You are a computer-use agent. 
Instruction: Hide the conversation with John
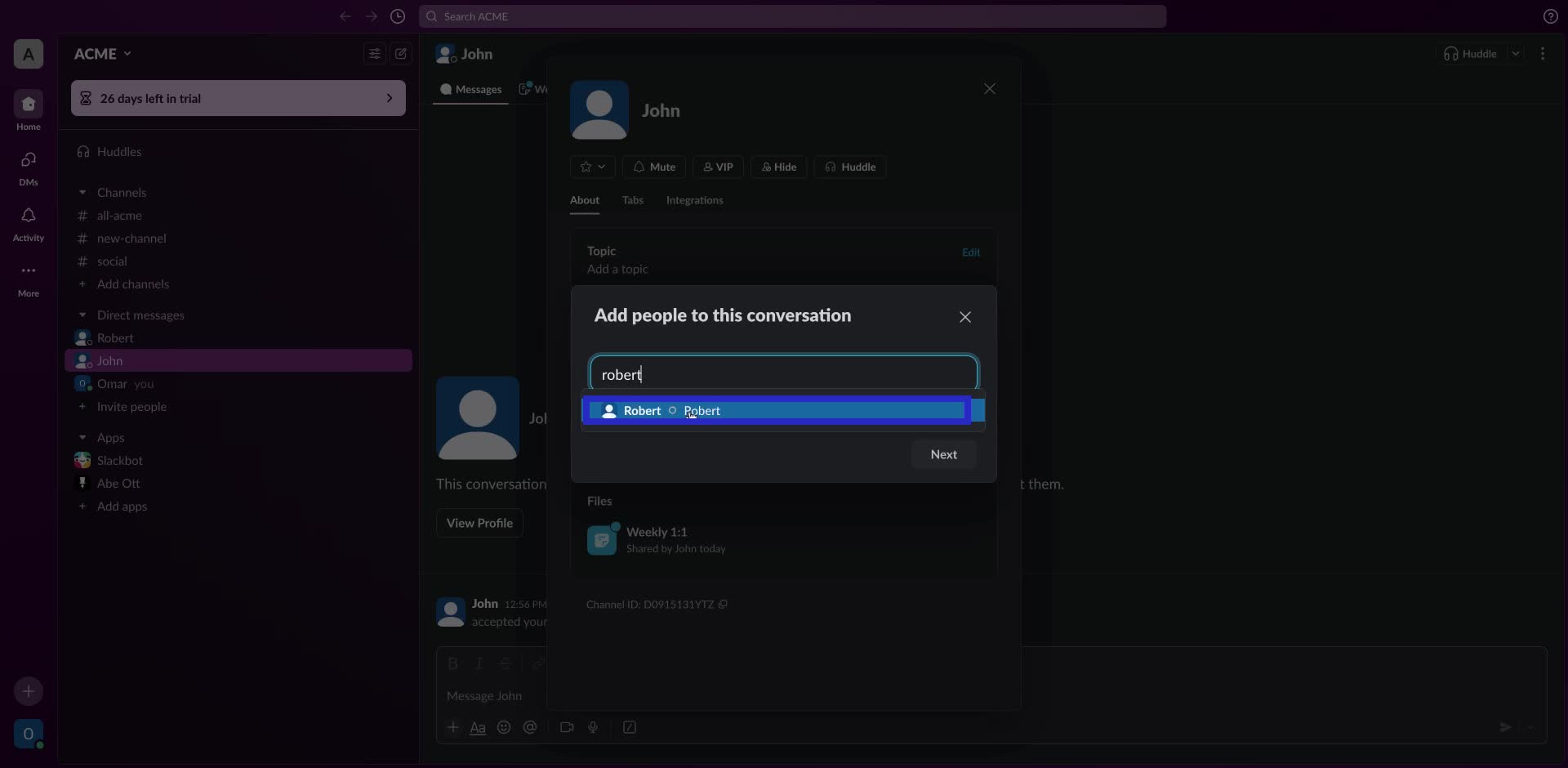778,167
